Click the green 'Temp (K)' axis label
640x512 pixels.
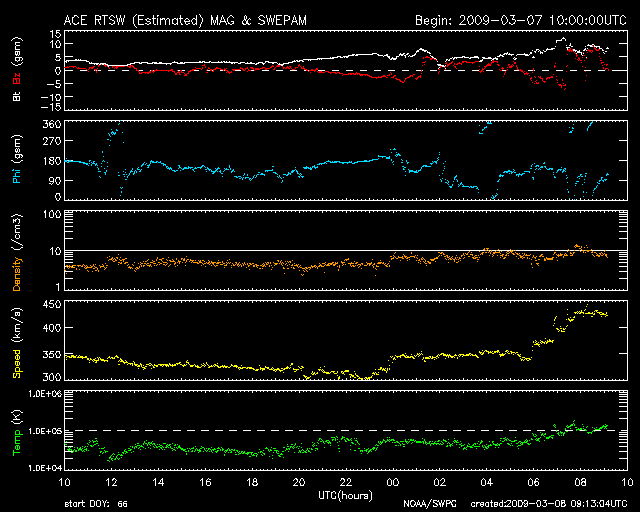tap(17, 432)
